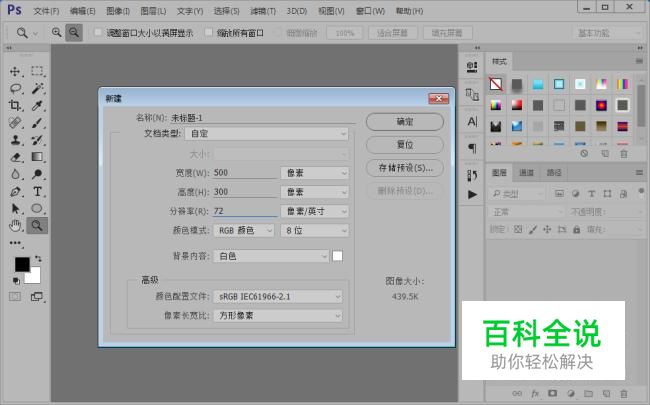Open the background contents dropdown
The width and height of the screenshot is (650, 405).
[271, 256]
